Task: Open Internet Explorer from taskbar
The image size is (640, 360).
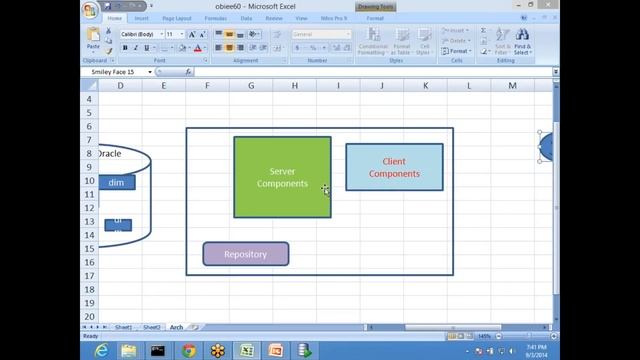Action: (101, 351)
